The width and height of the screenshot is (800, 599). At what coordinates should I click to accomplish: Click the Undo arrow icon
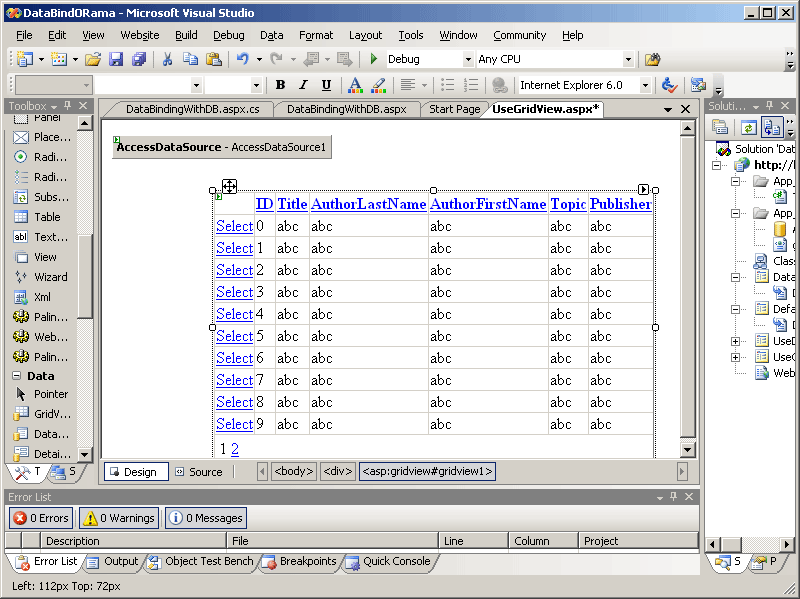tap(242, 60)
